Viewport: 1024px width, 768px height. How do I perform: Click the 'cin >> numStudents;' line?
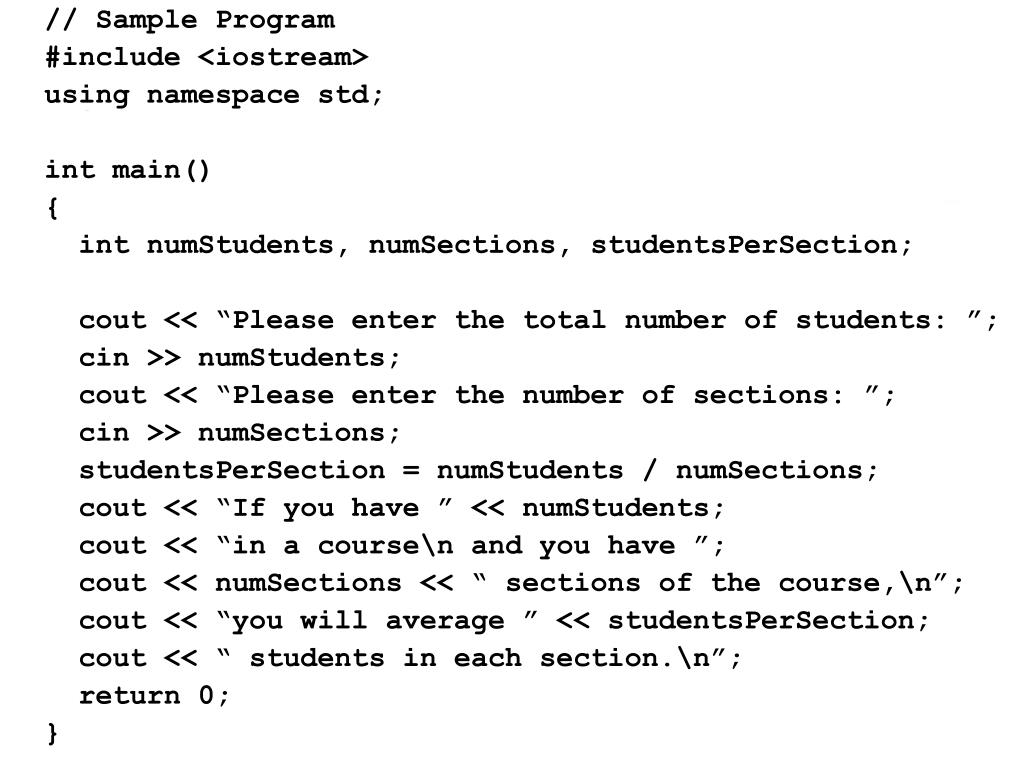click(239, 358)
